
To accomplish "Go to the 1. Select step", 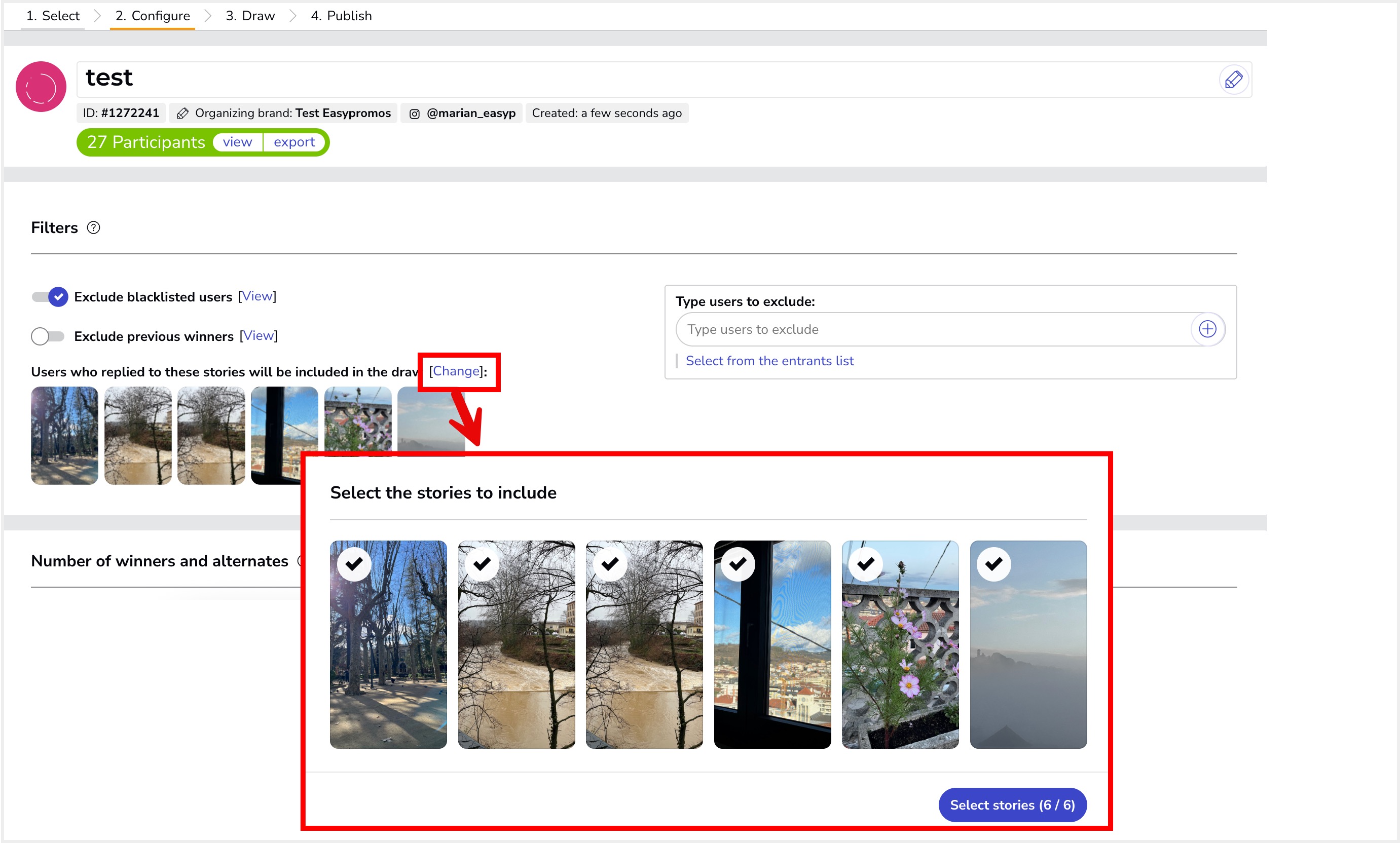I will [x=53, y=16].
